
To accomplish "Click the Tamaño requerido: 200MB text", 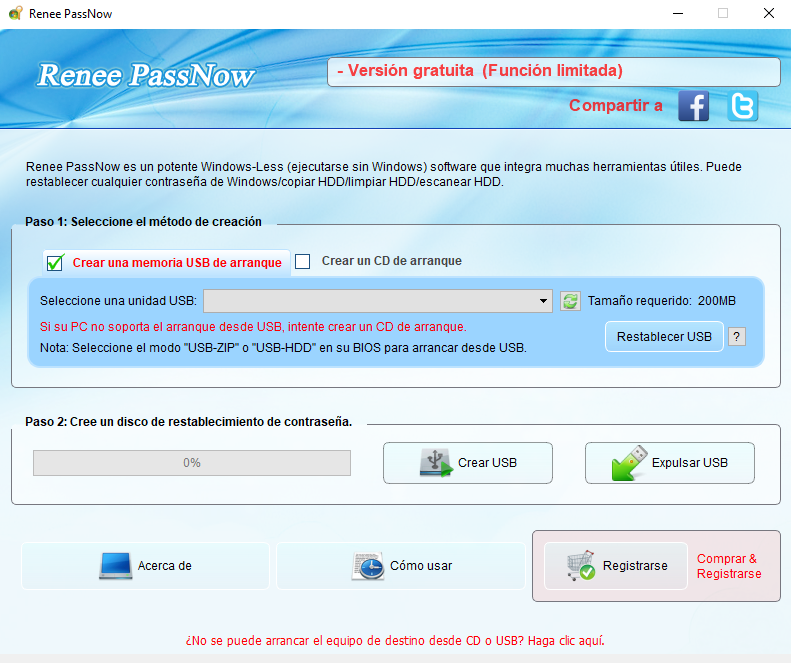I will pyautogui.click(x=661, y=301).
